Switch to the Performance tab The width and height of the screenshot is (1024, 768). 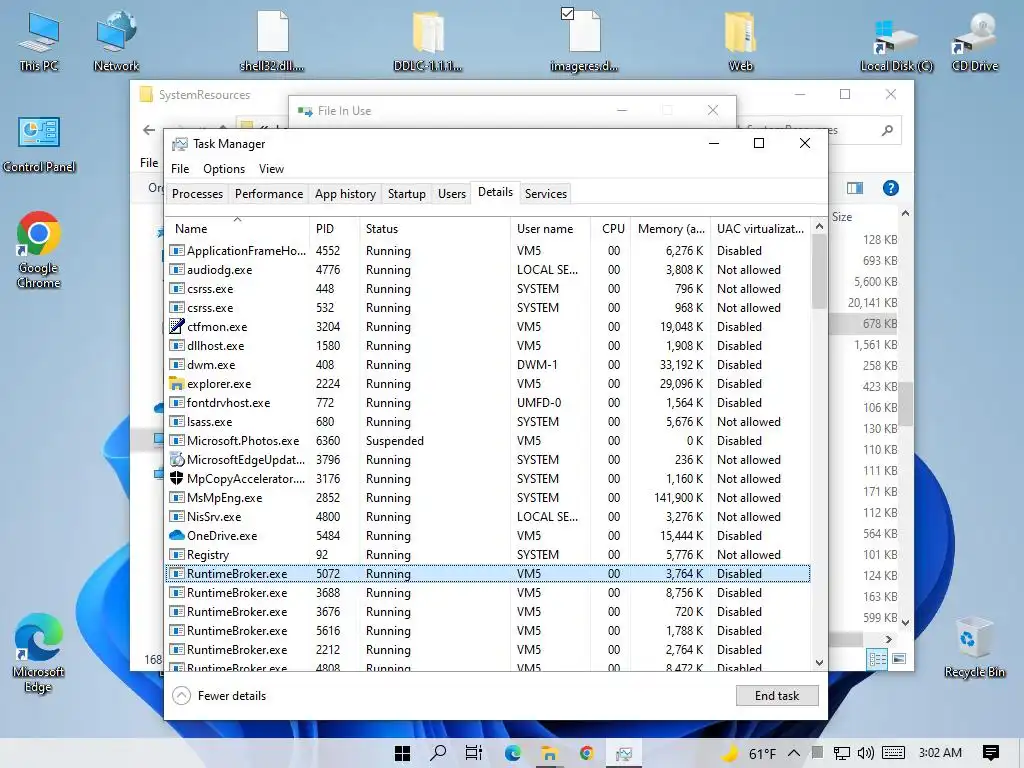pos(269,193)
